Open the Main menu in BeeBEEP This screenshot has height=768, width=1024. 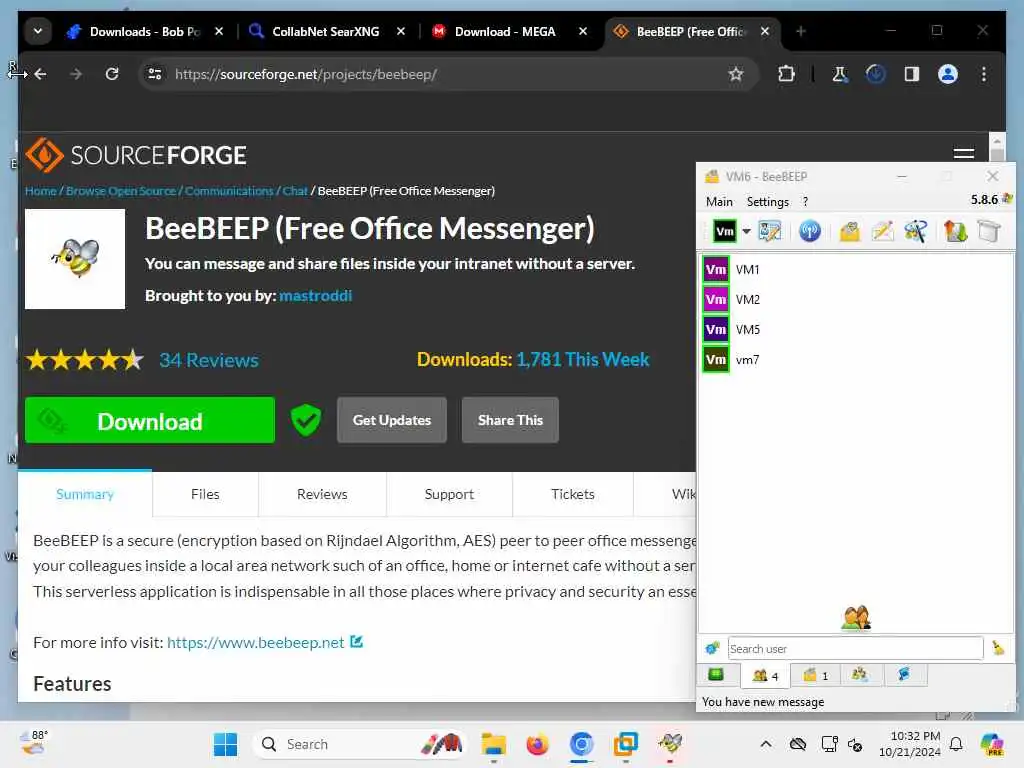[719, 202]
